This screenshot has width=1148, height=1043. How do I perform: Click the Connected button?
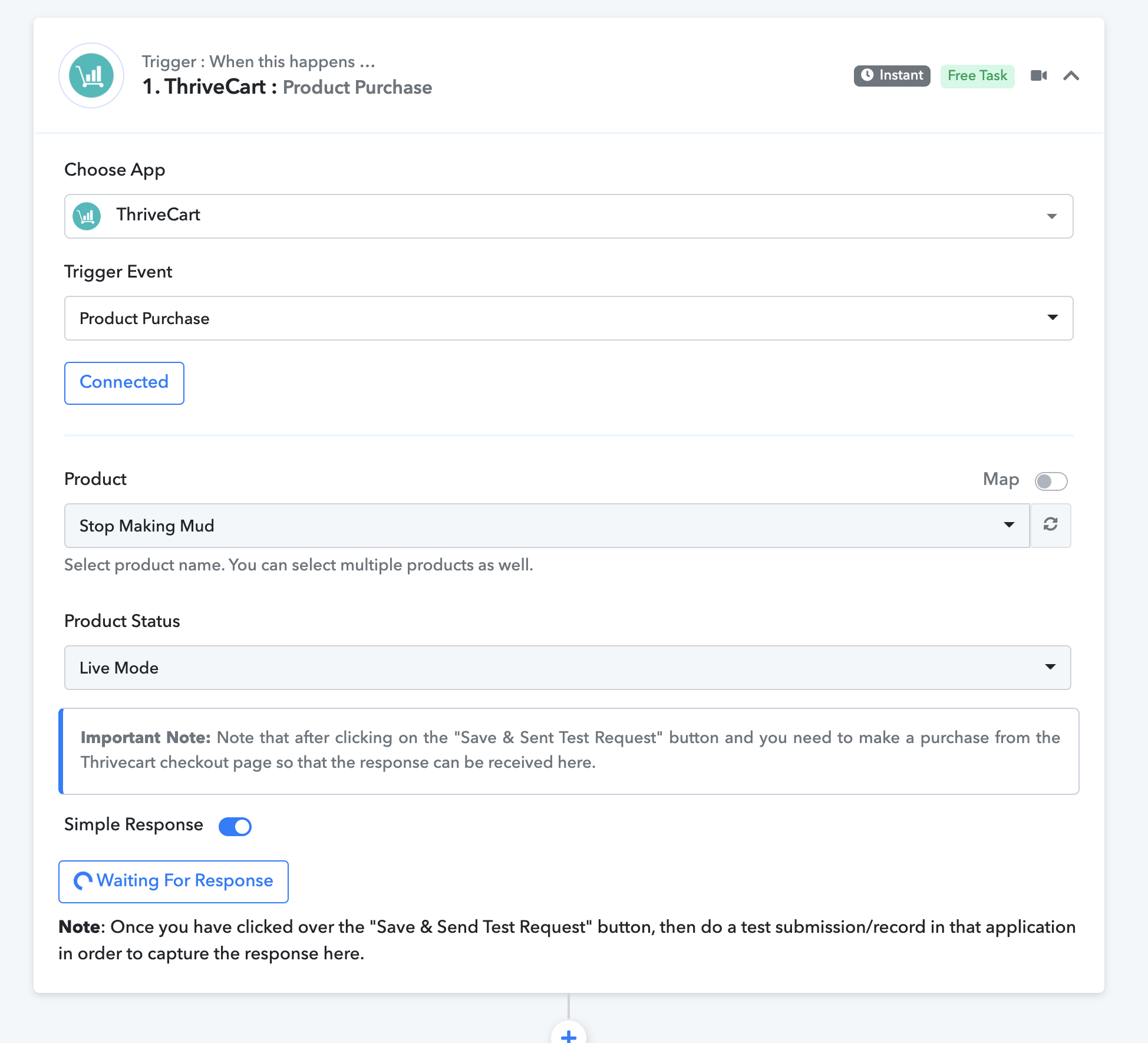tap(124, 383)
